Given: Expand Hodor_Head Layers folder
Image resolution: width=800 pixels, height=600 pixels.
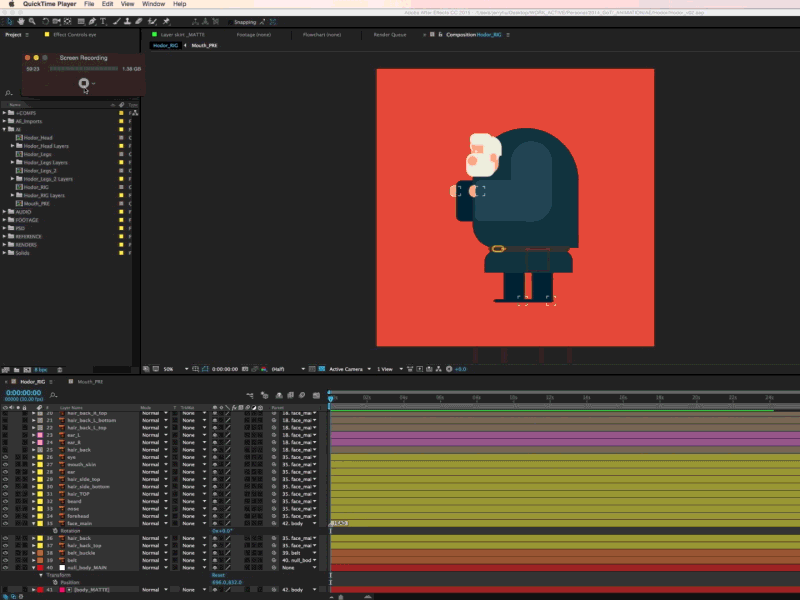Looking at the screenshot, I should tap(13, 146).
